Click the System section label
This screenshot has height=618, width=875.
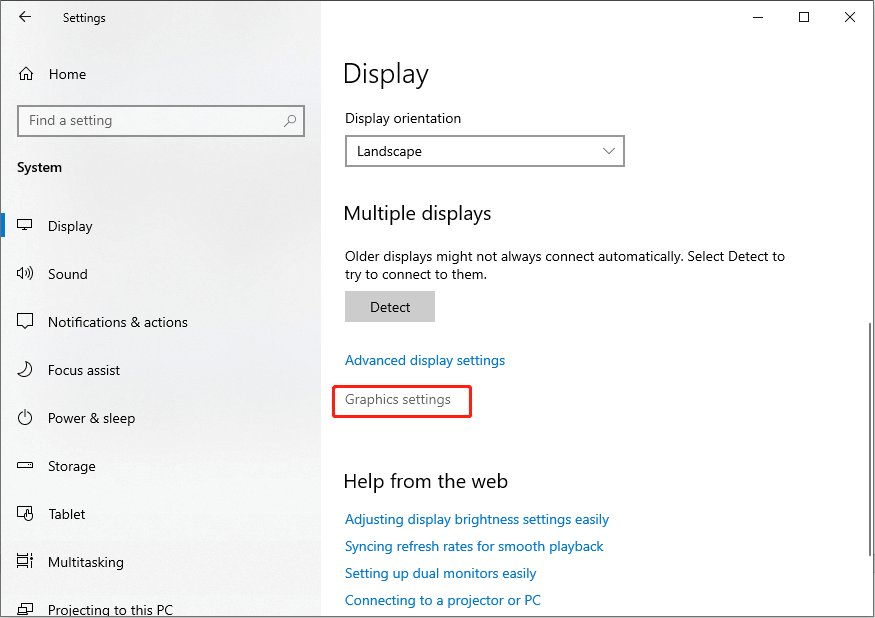click(x=39, y=167)
